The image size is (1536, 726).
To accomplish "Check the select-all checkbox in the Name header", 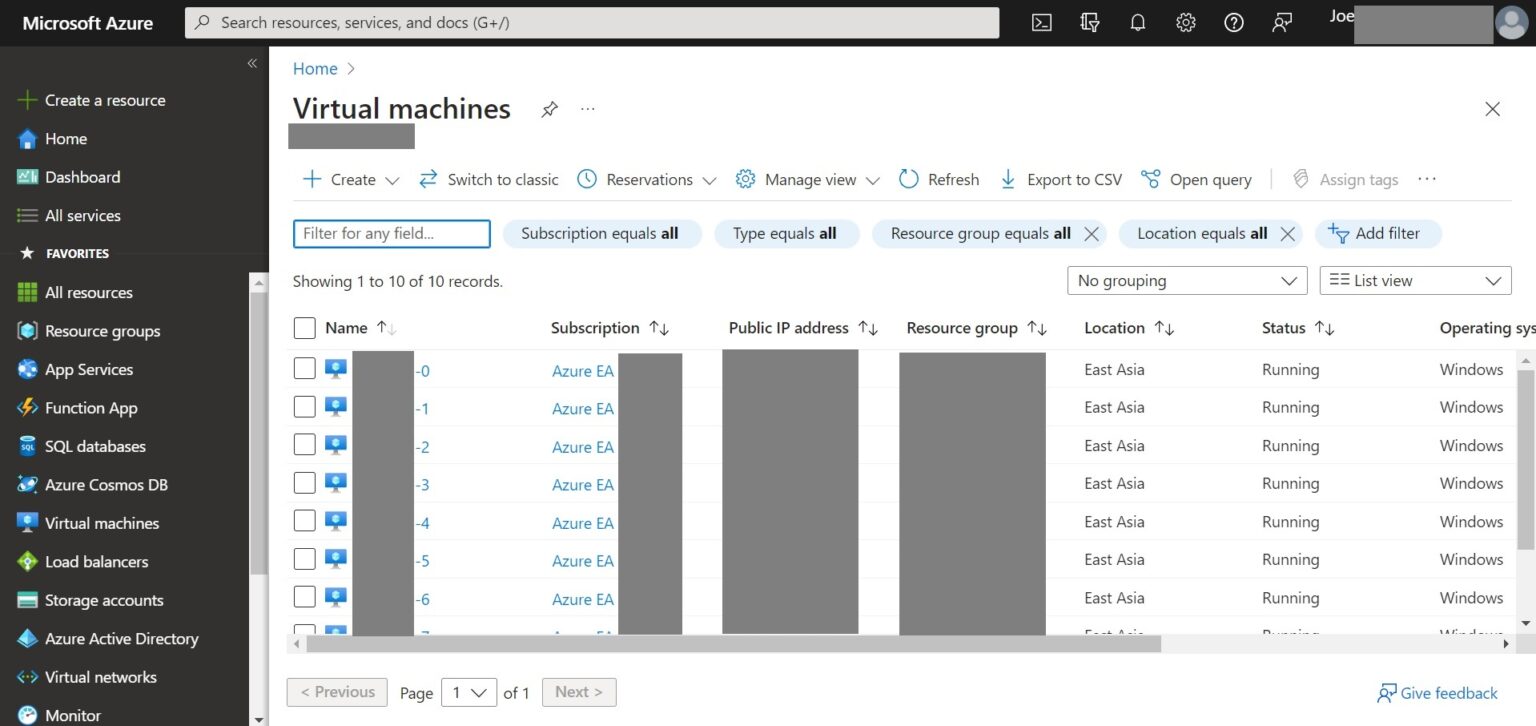I will coord(304,327).
